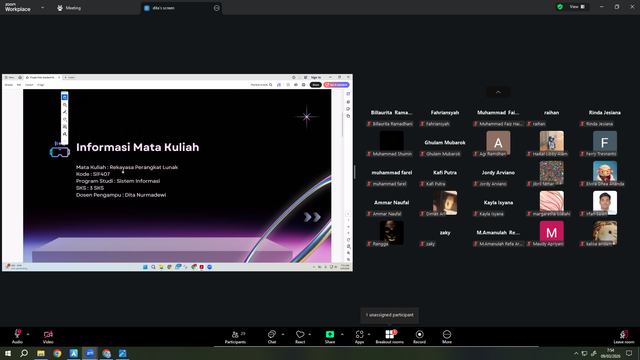This screenshot has height=360, width=640.
Task: Select Agi Ramdhan's video tile
Action: point(498,143)
